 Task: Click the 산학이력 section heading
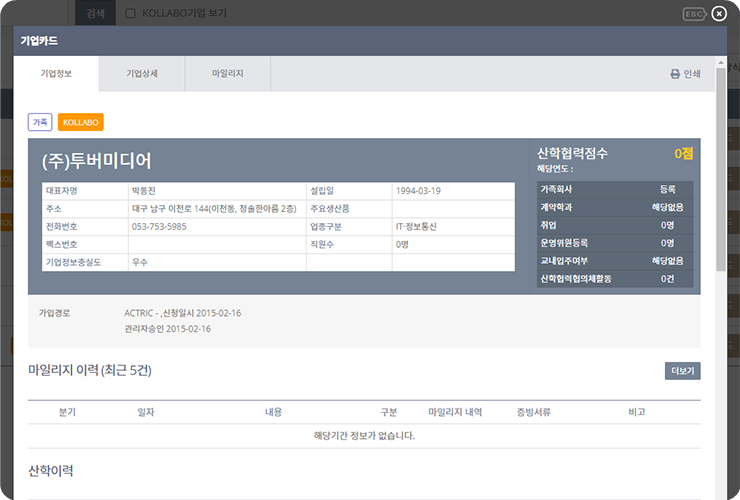[50, 471]
